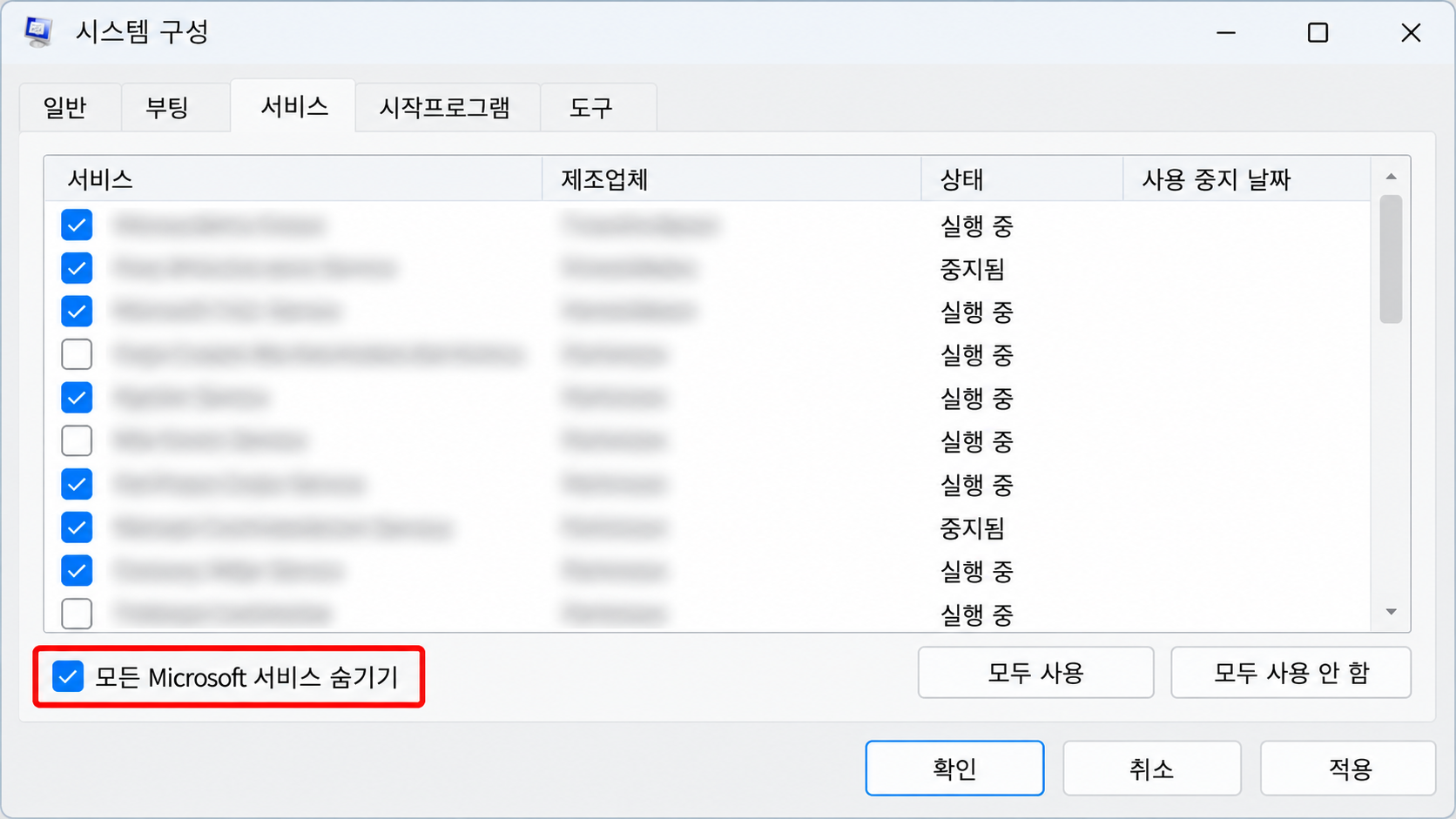Sort by the 서비스 column header

pyautogui.click(x=293, y=179)
